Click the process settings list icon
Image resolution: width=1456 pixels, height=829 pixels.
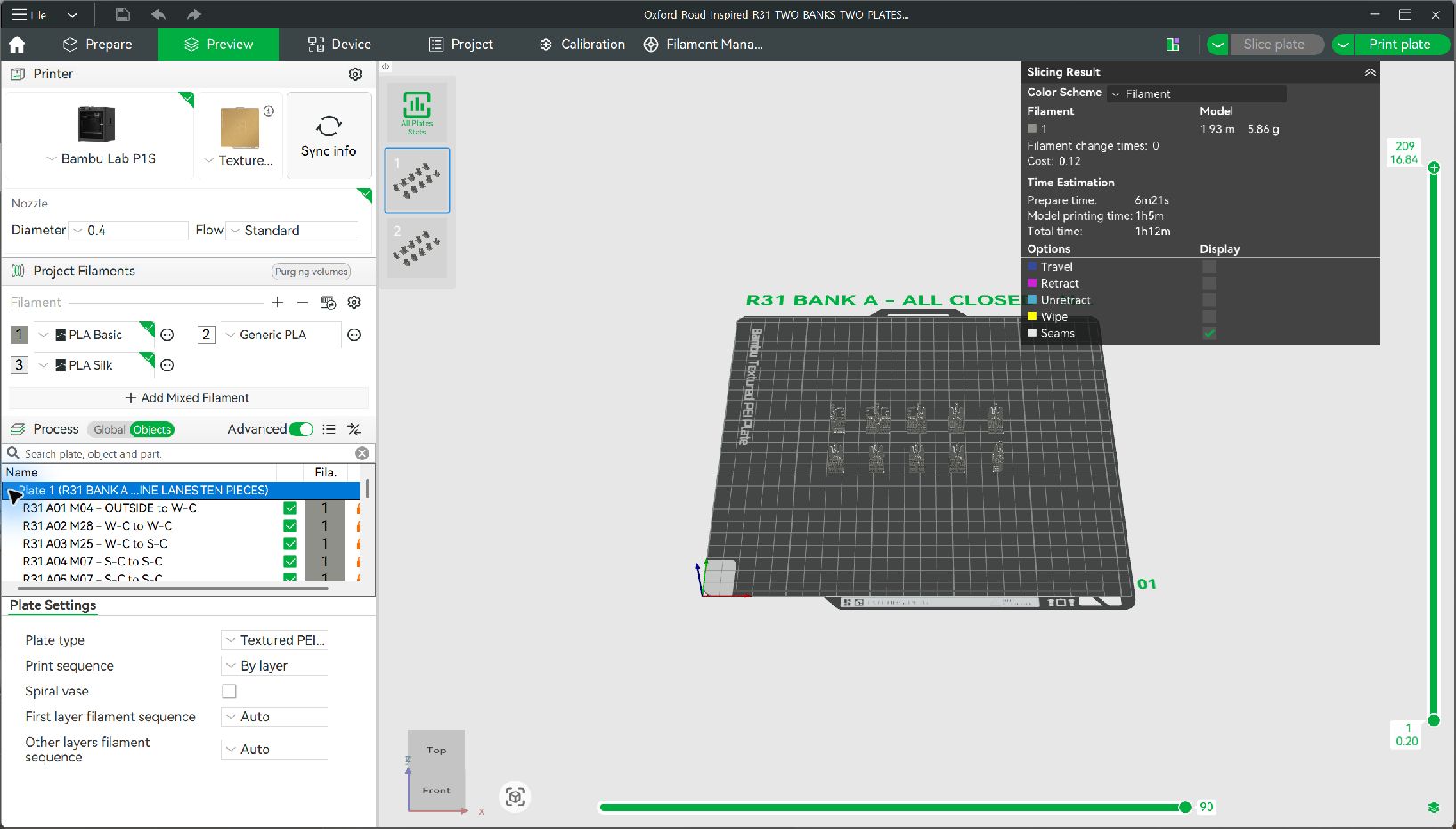point(329,429)
